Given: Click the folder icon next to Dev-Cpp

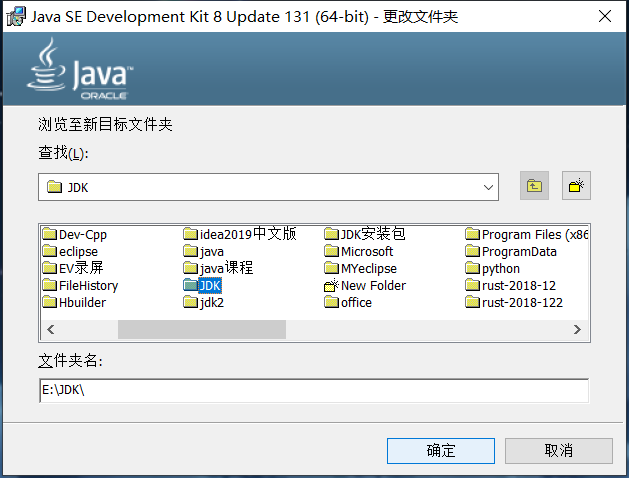Looking at the screenshot, I should point(50,234).
